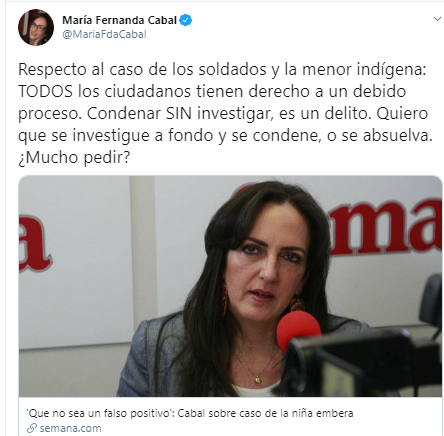Click the capitalized word TODOS in the tweet
Viewport: 444px width, 436px height.
(x=45, y=91)
